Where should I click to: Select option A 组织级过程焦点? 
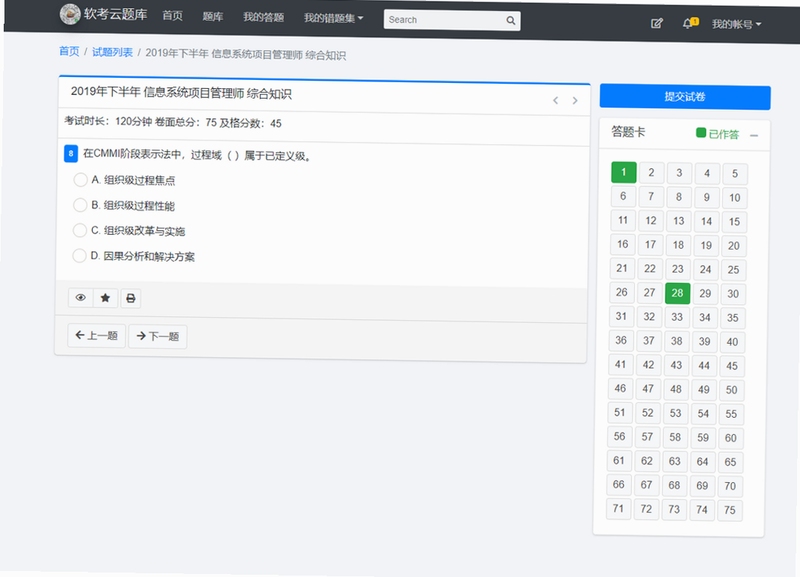point(81,180)
